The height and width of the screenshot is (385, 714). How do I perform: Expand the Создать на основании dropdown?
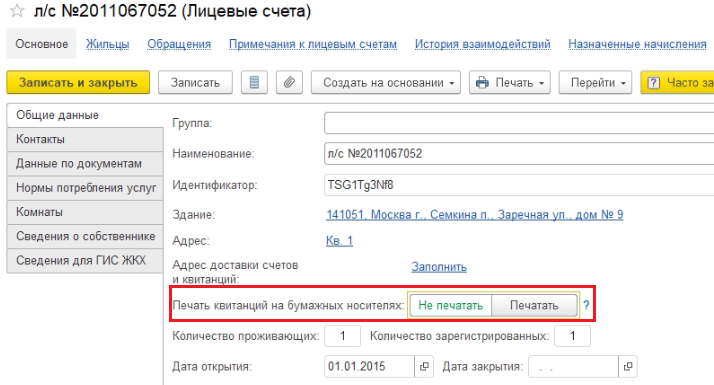click(386, 82)
